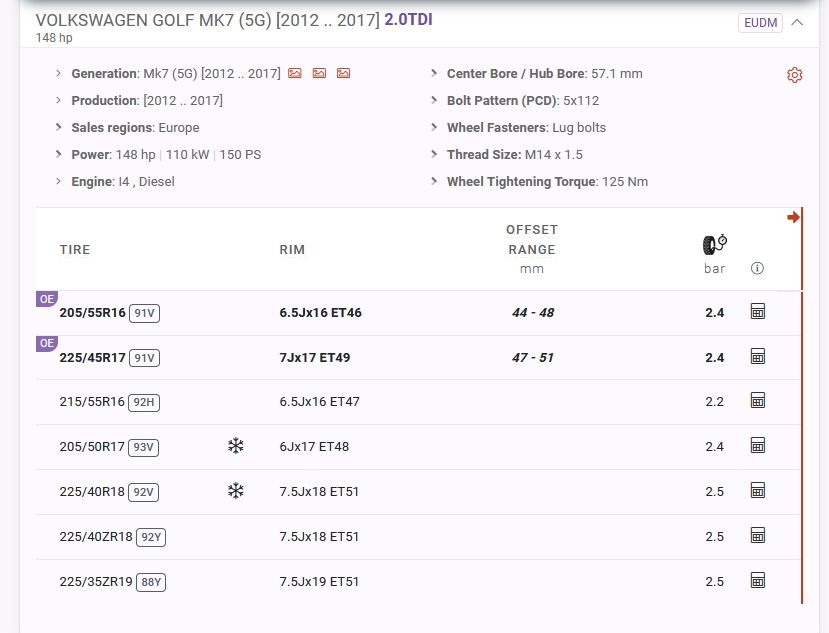The width and height of the screenshot is (829, 633).
Task: Click the red arrow column toggle
Action: point(793,217)
